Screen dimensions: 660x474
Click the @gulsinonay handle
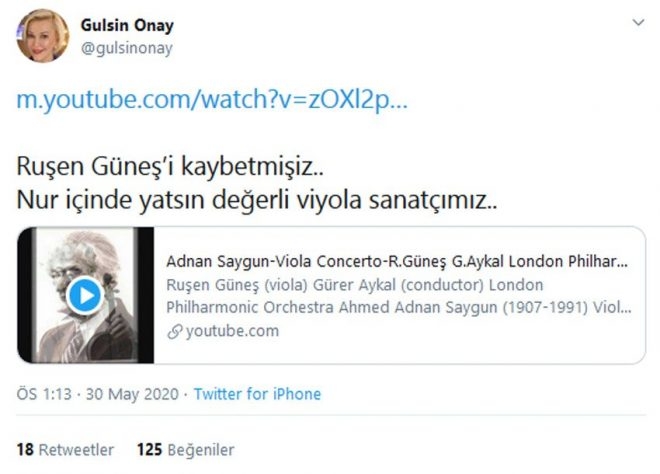(127, 48)
